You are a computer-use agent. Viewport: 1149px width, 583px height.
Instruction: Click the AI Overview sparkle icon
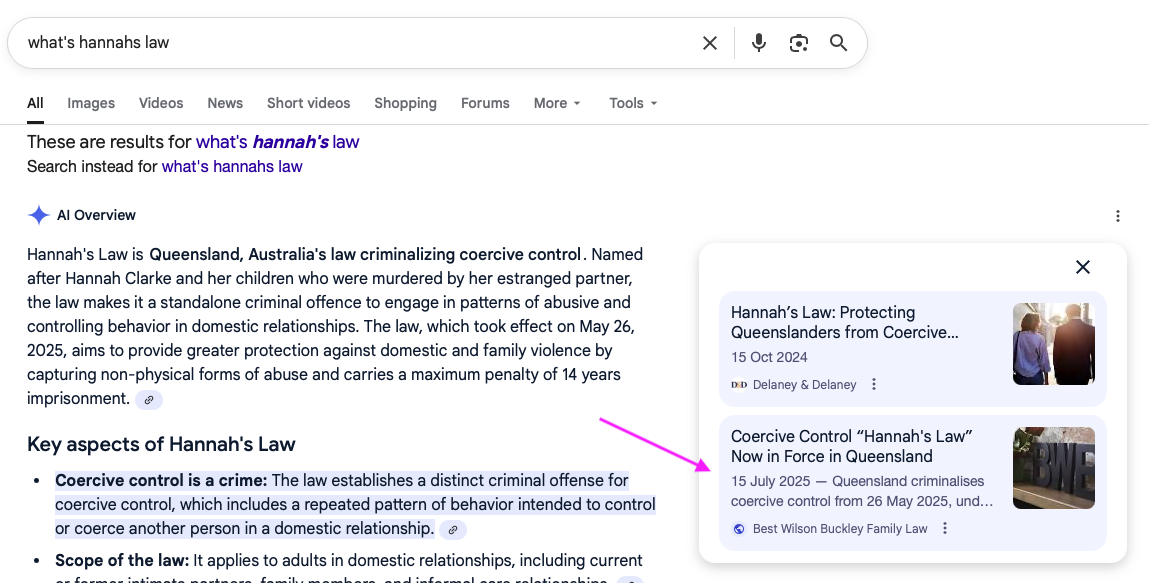pyautogui.click(x=38, y=215)
